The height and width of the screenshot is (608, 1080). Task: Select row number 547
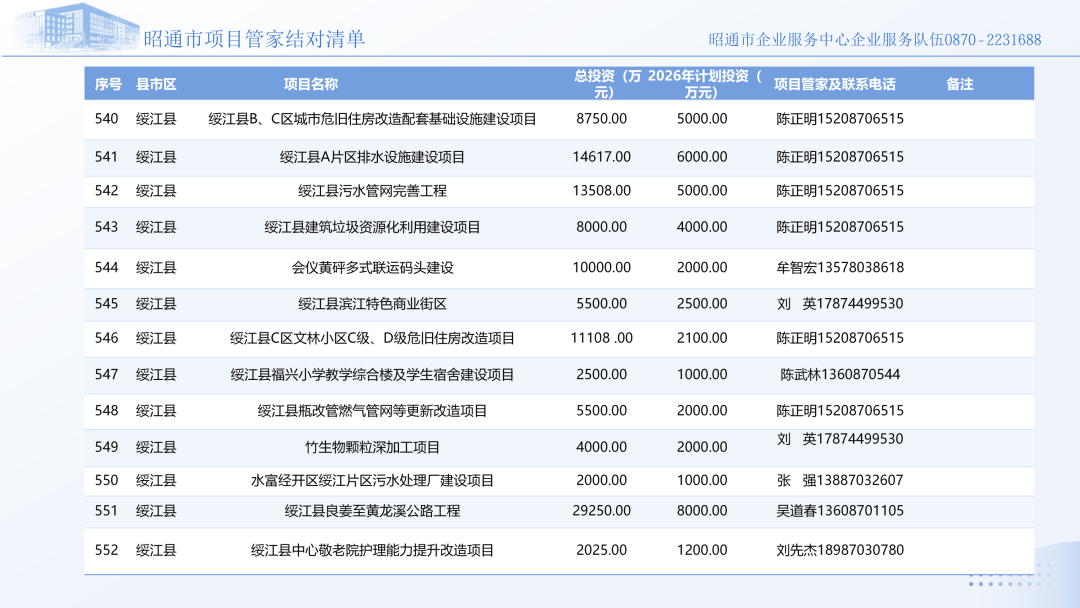[107, 375]
